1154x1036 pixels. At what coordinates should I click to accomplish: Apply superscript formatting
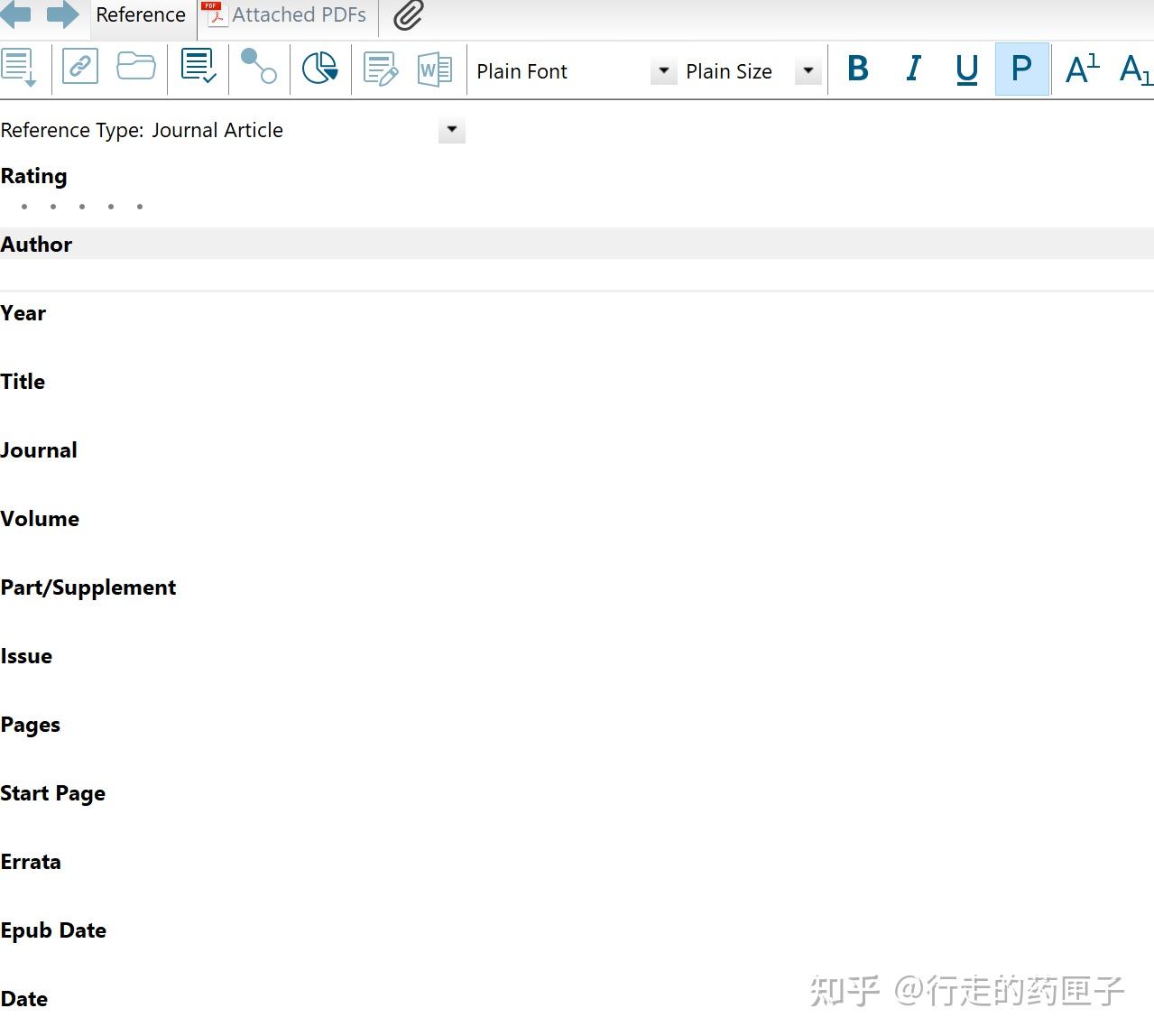[1082, 68]
